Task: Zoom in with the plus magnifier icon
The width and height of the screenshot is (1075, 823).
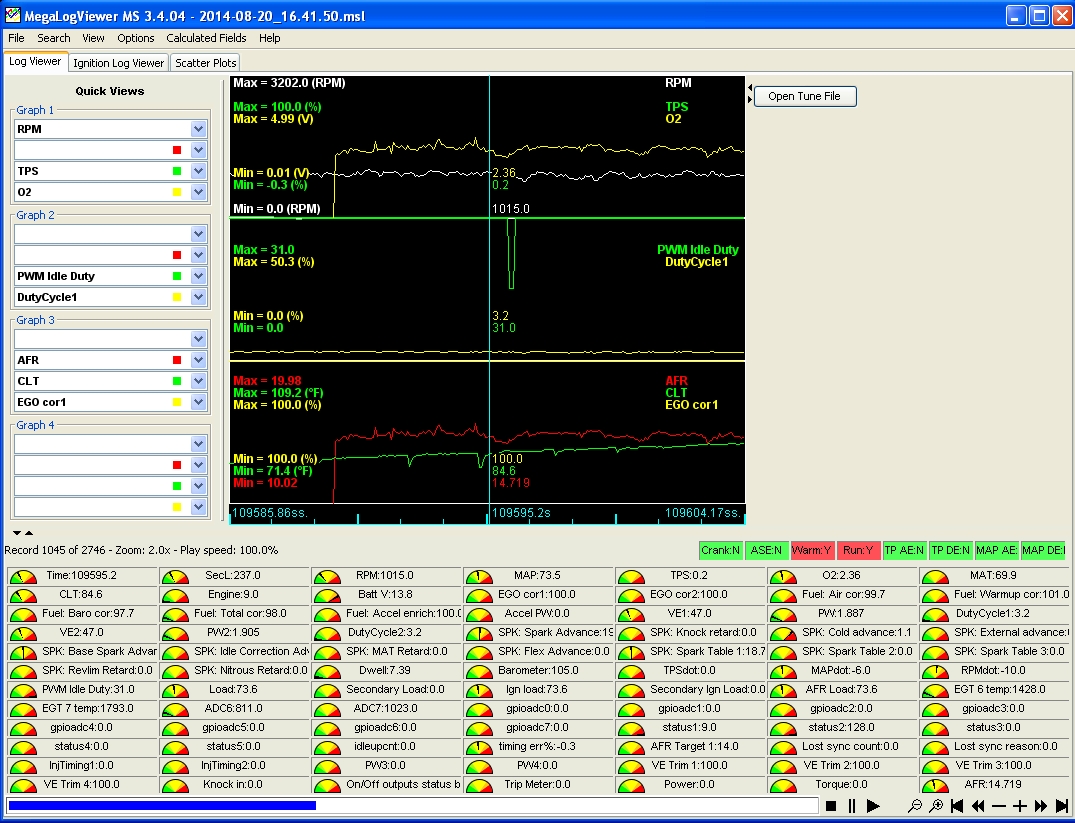Action: pos(936,806)
